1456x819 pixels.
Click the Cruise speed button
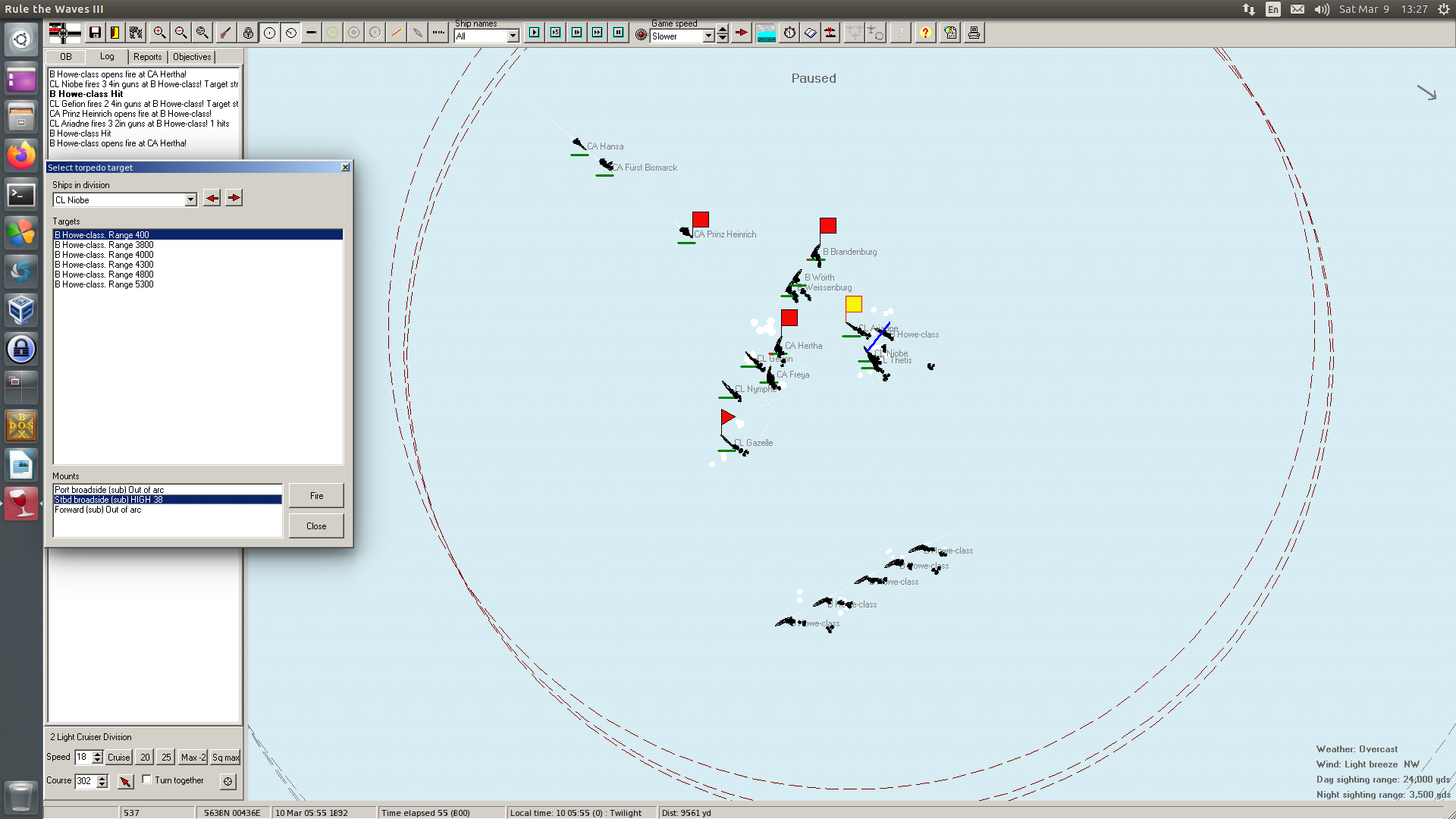[x=118, y=758]
